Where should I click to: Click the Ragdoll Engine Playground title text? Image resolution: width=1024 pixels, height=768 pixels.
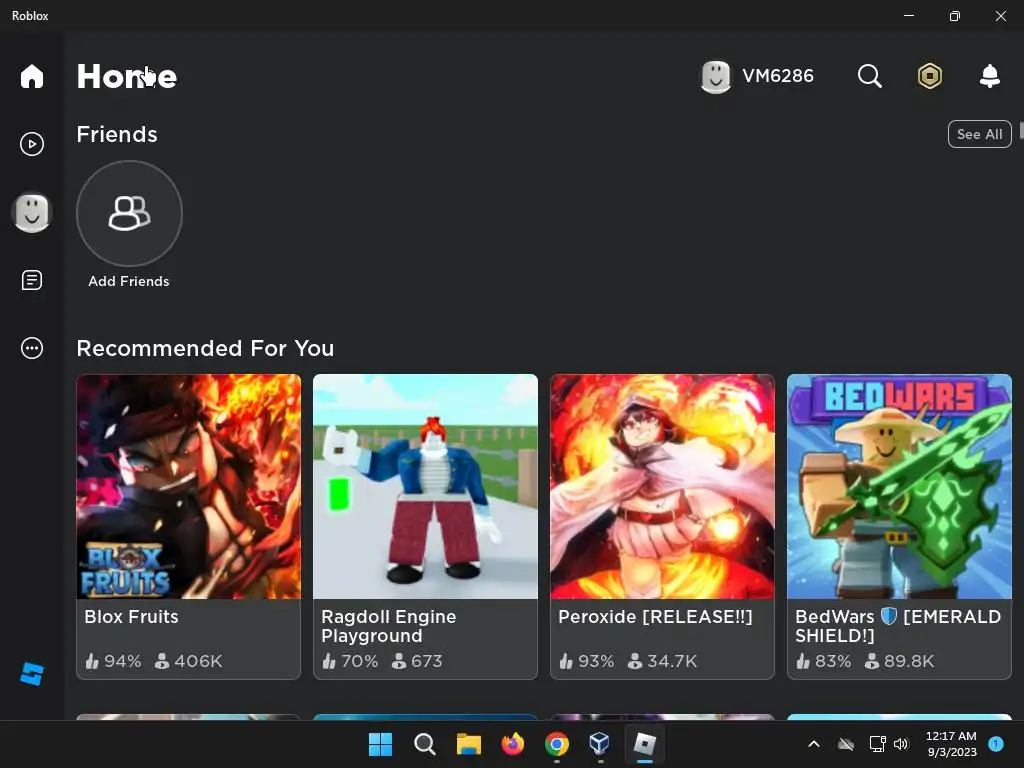(x=389, y=626)
